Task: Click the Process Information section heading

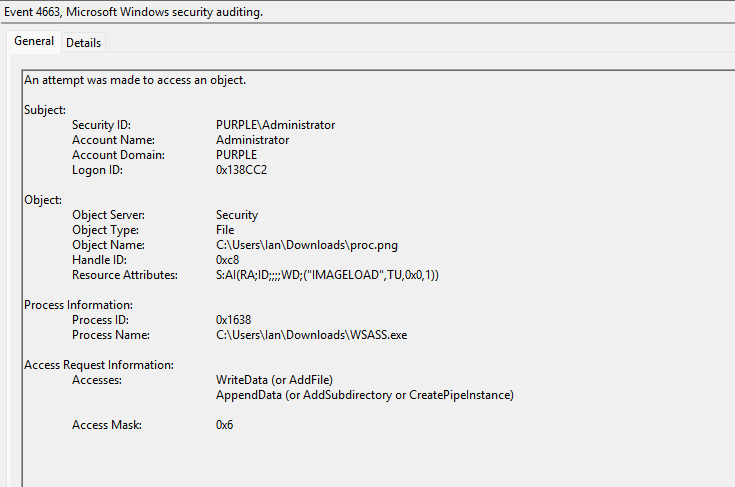Action: point(78,305)
